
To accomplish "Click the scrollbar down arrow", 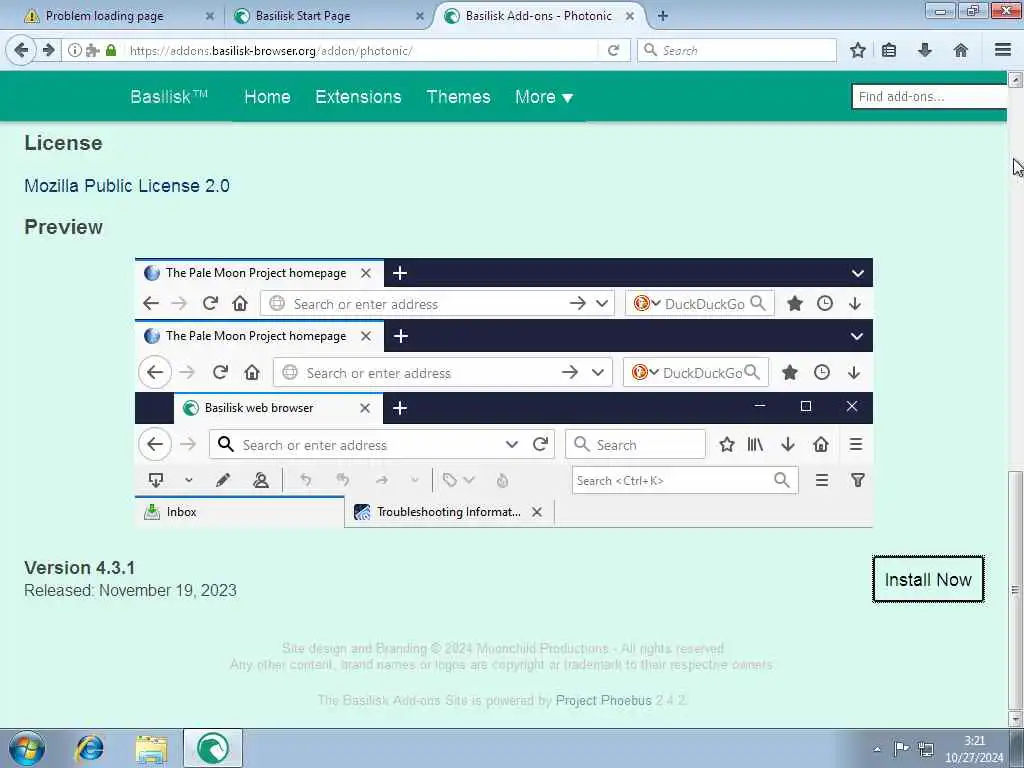I will click(1015, 718).
